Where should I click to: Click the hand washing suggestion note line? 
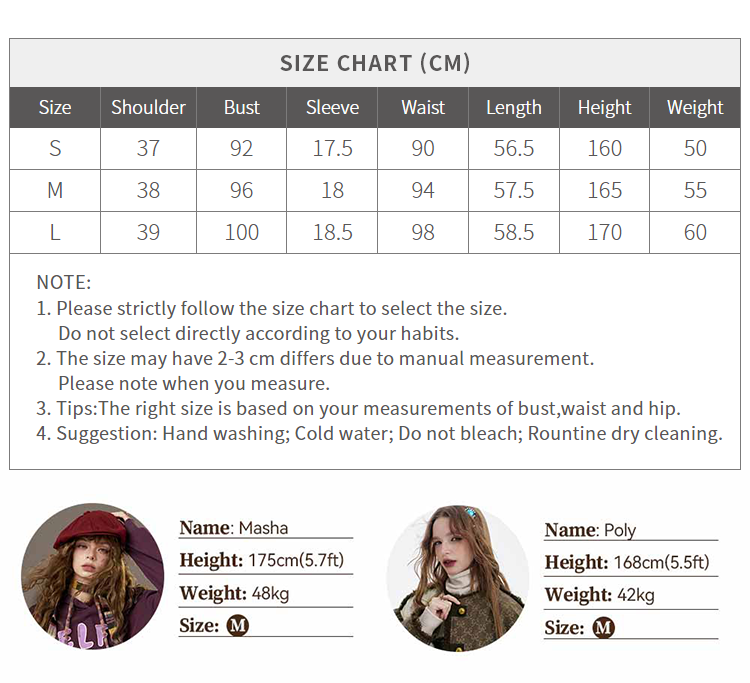pos(379,433)
